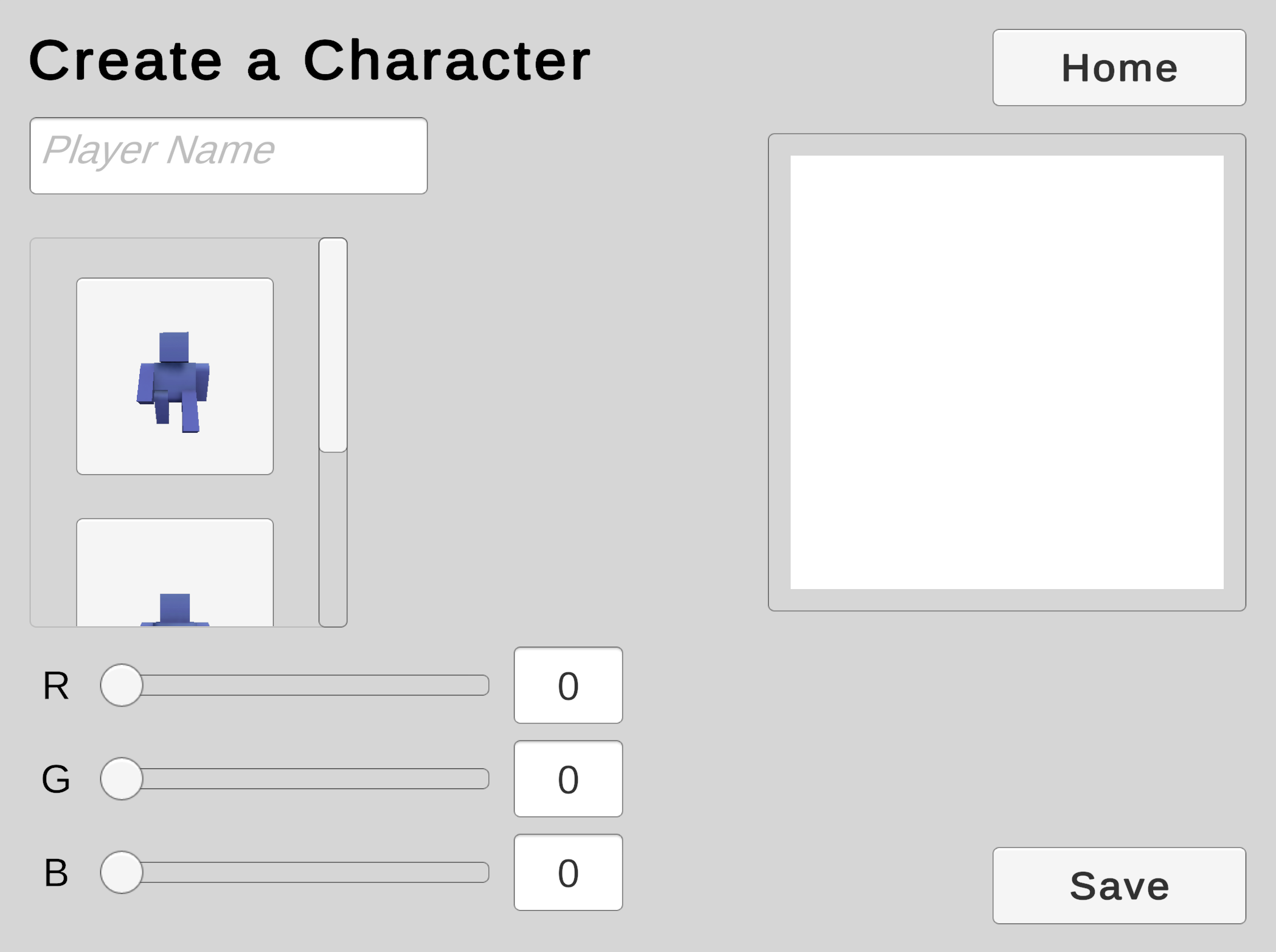Focus the R value number box
The image size is (1276, 952).
(x=567, y=685)
